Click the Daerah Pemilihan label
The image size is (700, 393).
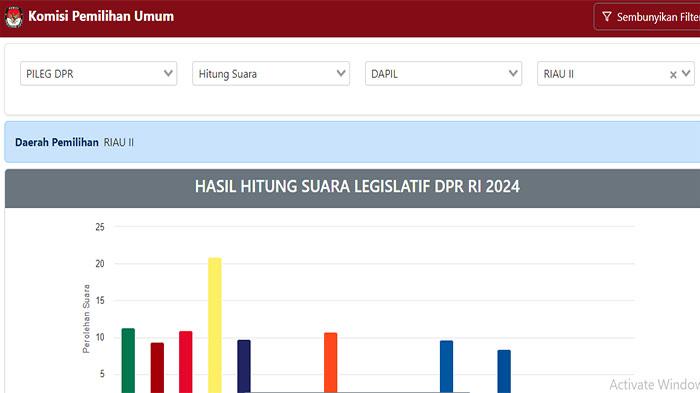57,142
